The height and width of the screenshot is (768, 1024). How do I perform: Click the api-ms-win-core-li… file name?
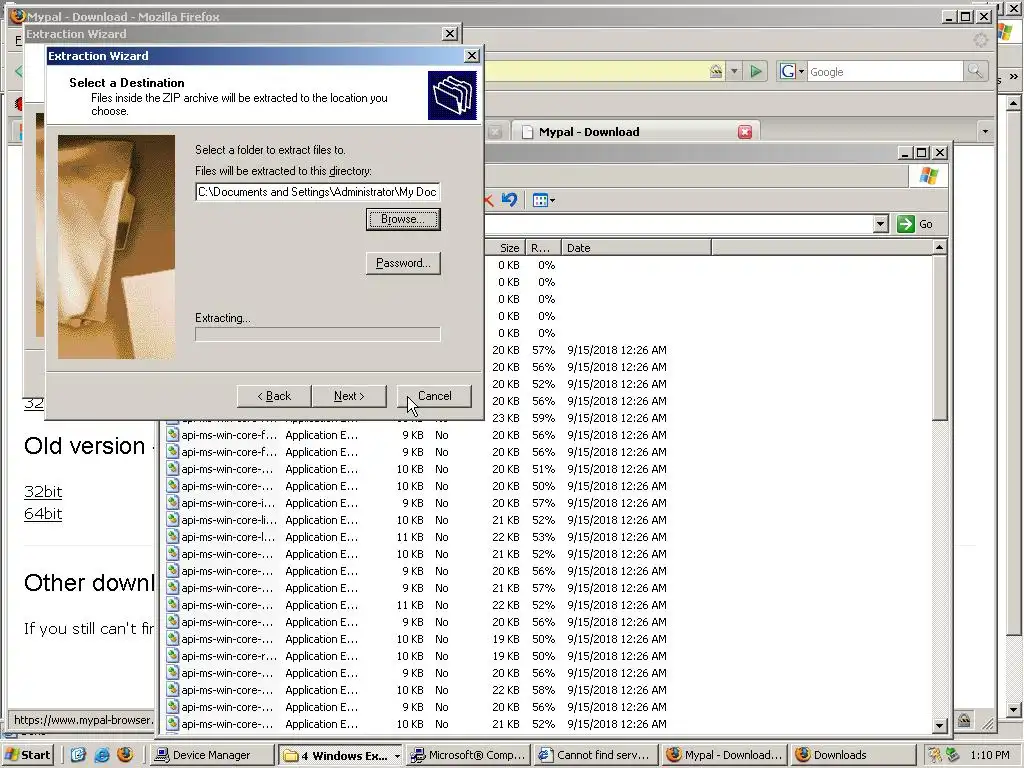click(x=229, y=520)
